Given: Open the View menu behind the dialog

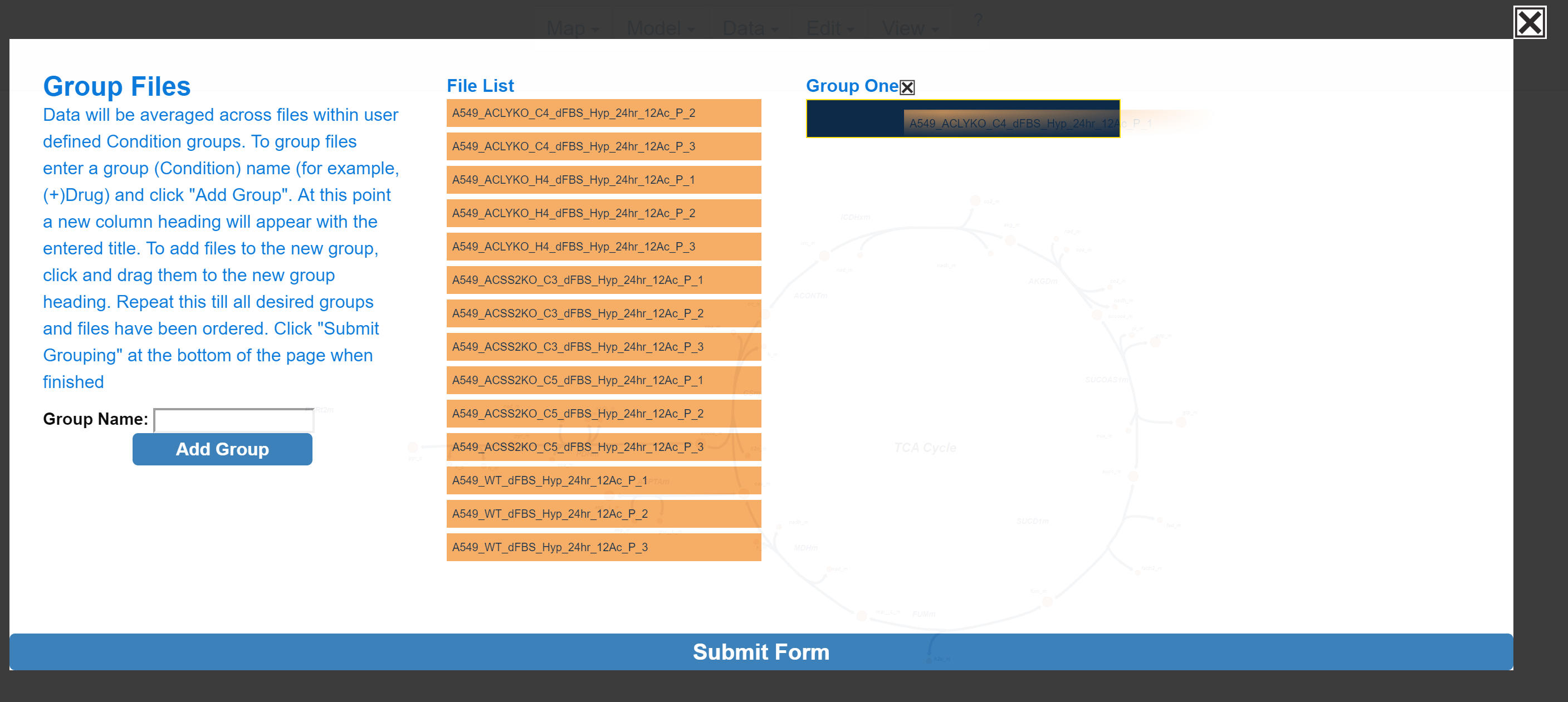Looking at the screenshot, I should point(910,28).
